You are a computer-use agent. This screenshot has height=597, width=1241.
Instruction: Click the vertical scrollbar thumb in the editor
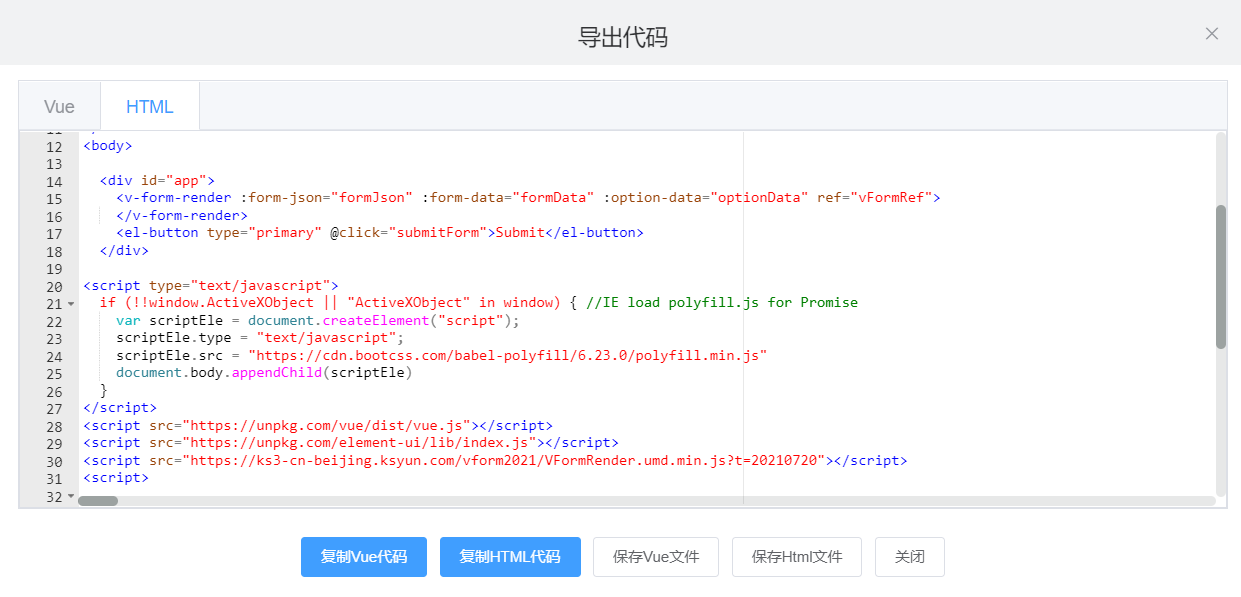pyautogui.click(x=1221, y=277)
